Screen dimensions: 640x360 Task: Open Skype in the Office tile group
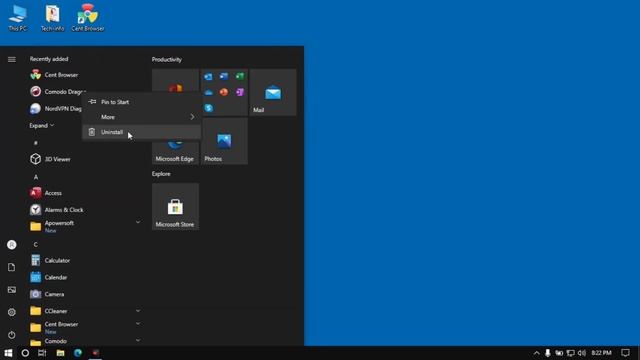(x=209, y=108)
